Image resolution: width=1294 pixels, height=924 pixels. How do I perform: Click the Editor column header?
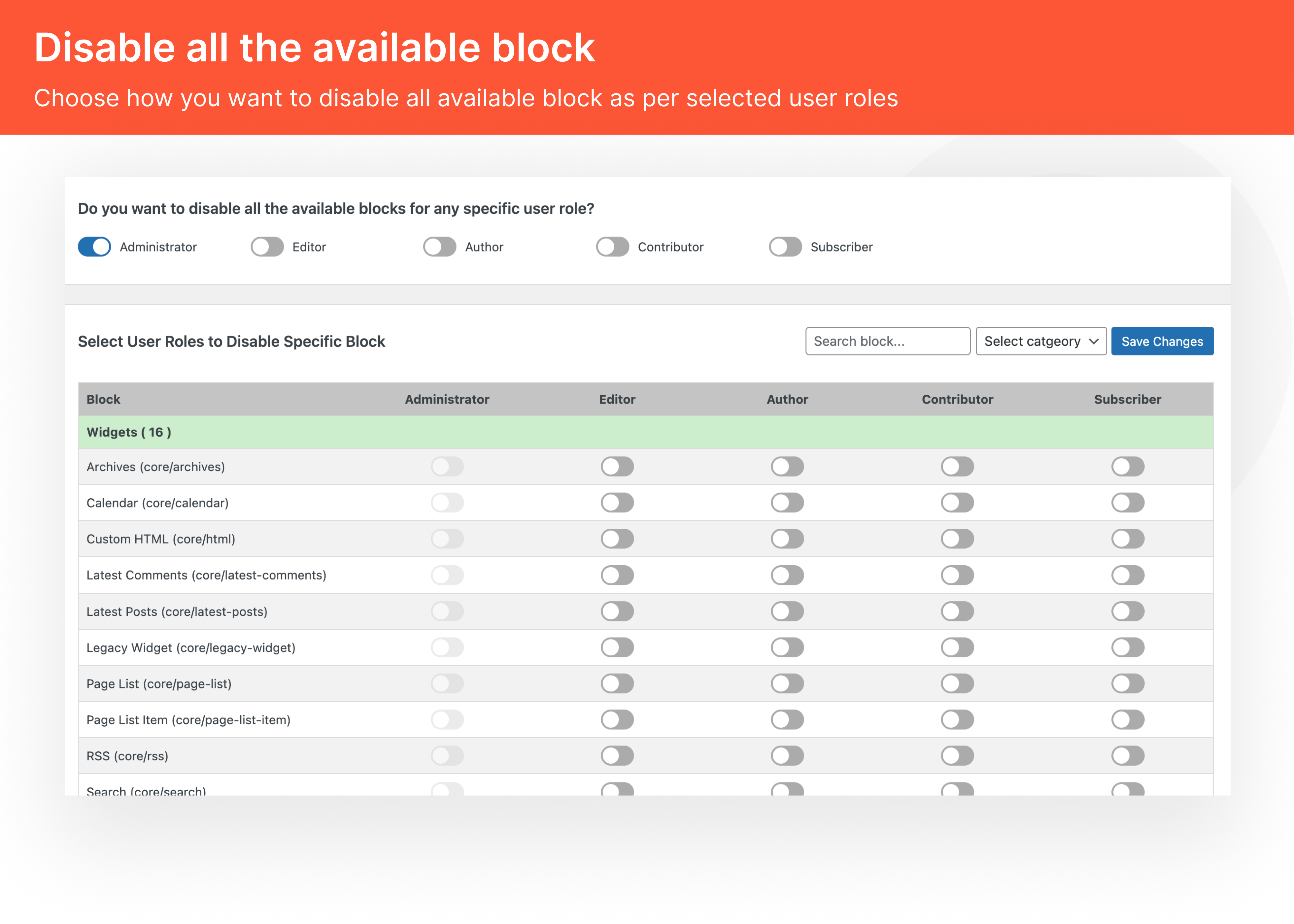(x=617, y=399)
